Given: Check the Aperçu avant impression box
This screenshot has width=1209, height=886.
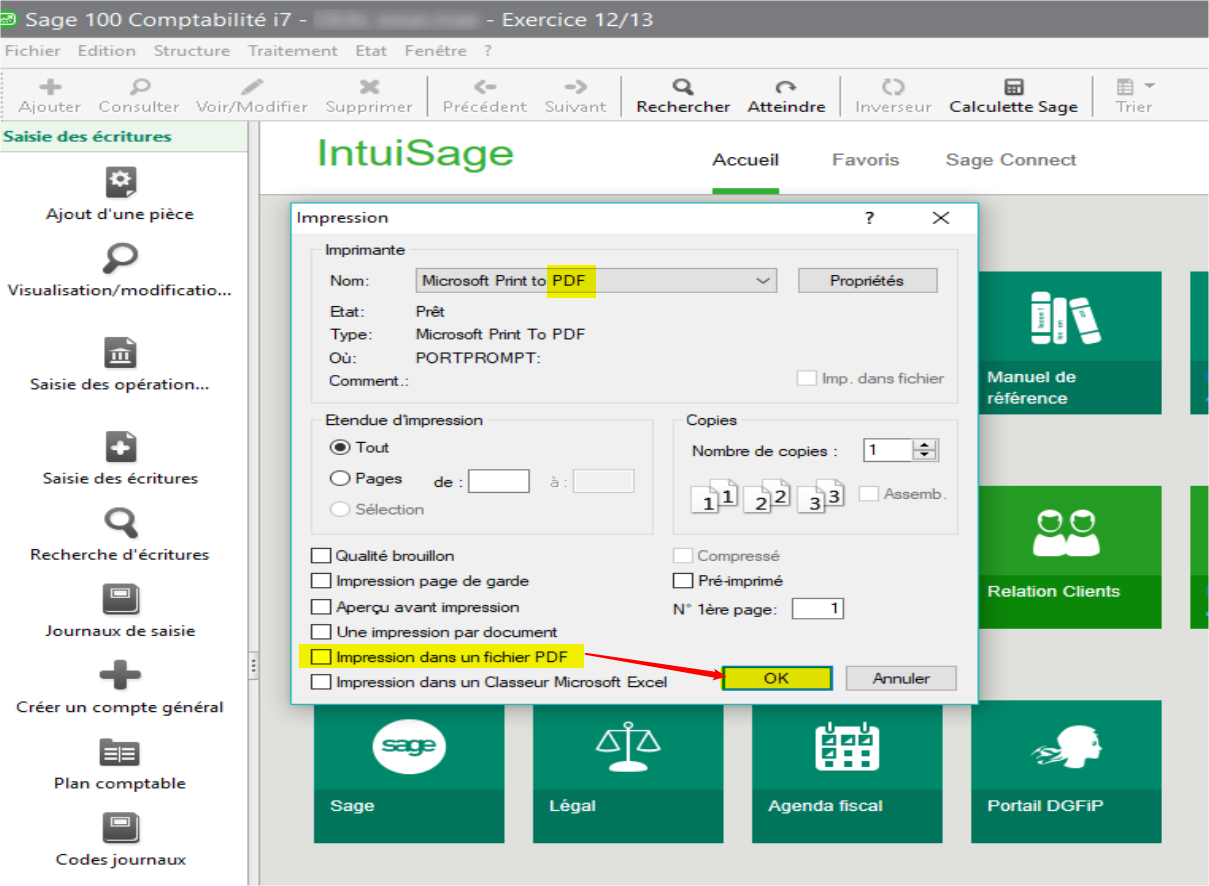Looking at the screenshot, I should (x=321, y=607).
